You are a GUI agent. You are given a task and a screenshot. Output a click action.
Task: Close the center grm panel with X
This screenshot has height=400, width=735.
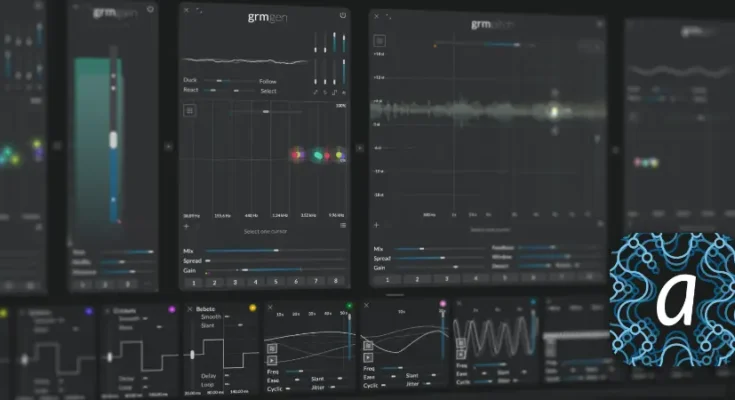click(187, 10)
